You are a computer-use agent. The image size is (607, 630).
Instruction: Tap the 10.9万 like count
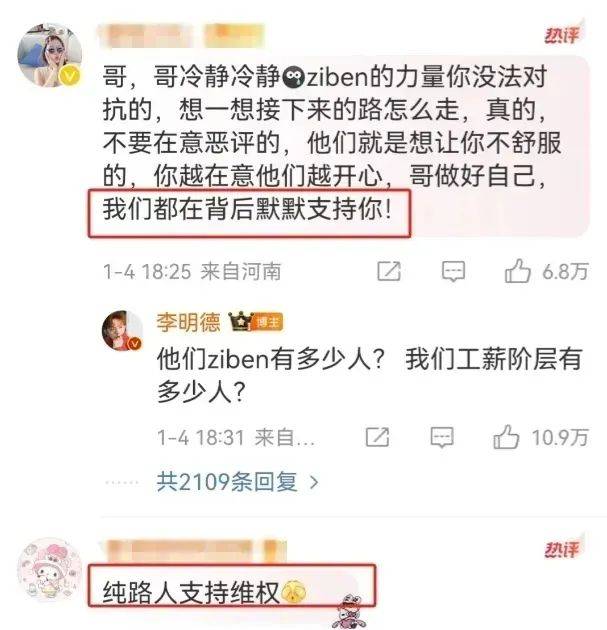[x=560, y=438]
